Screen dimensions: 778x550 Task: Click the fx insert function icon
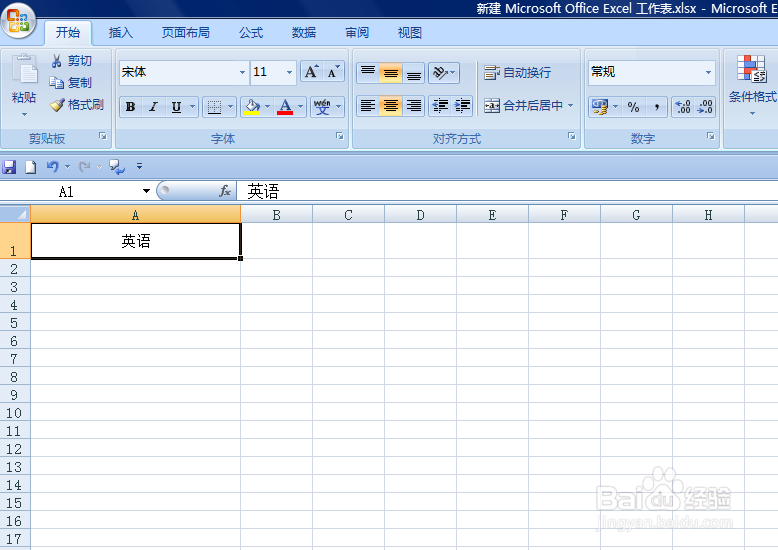tap(225, 191)
